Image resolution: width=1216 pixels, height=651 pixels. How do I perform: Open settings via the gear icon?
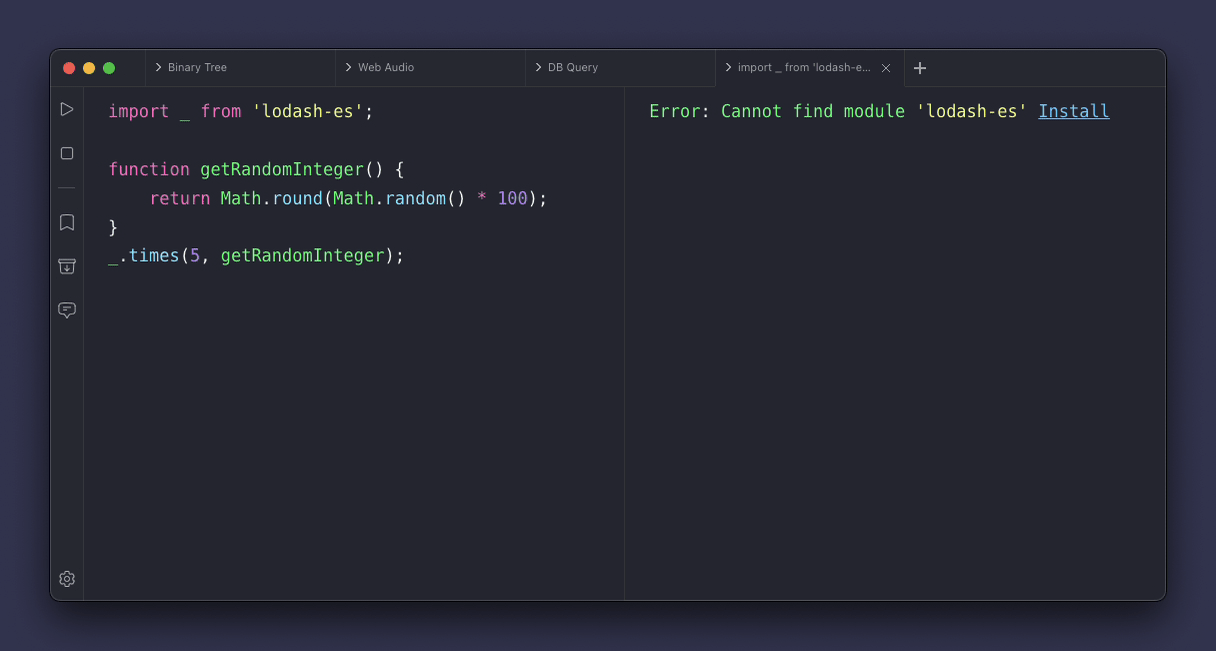tap(67, 578)
